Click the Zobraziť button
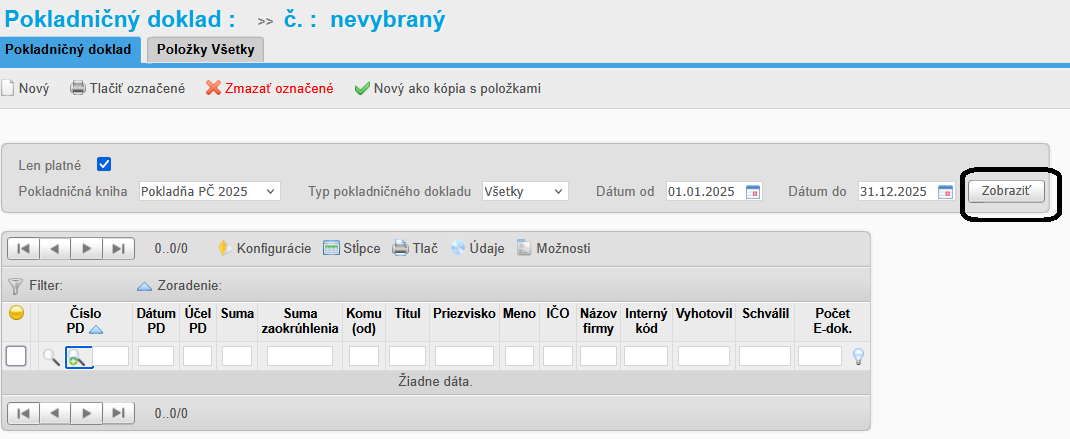Viewport: 1070px width, 439px height. [x=1006, y=191]
